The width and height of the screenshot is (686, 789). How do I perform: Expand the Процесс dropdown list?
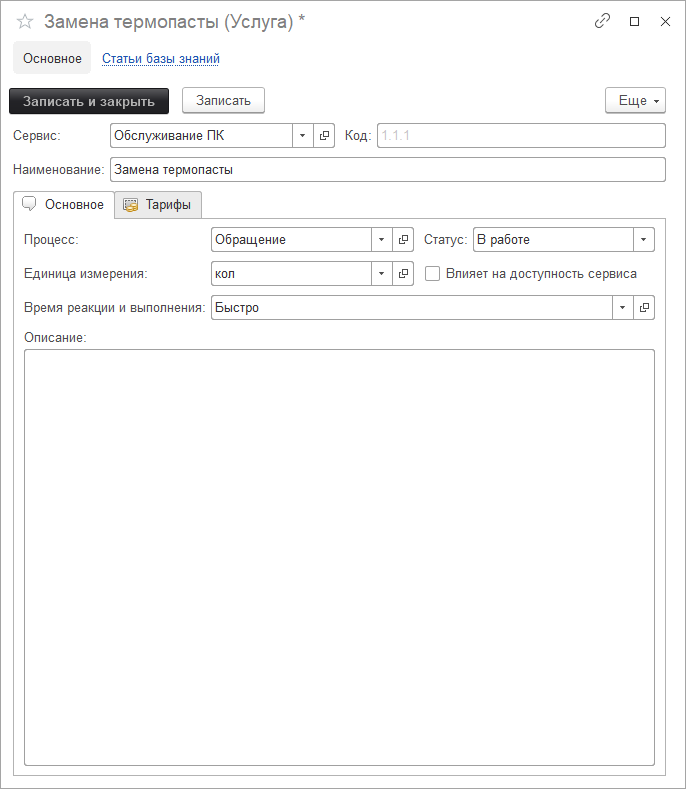(x=381, y=240)
